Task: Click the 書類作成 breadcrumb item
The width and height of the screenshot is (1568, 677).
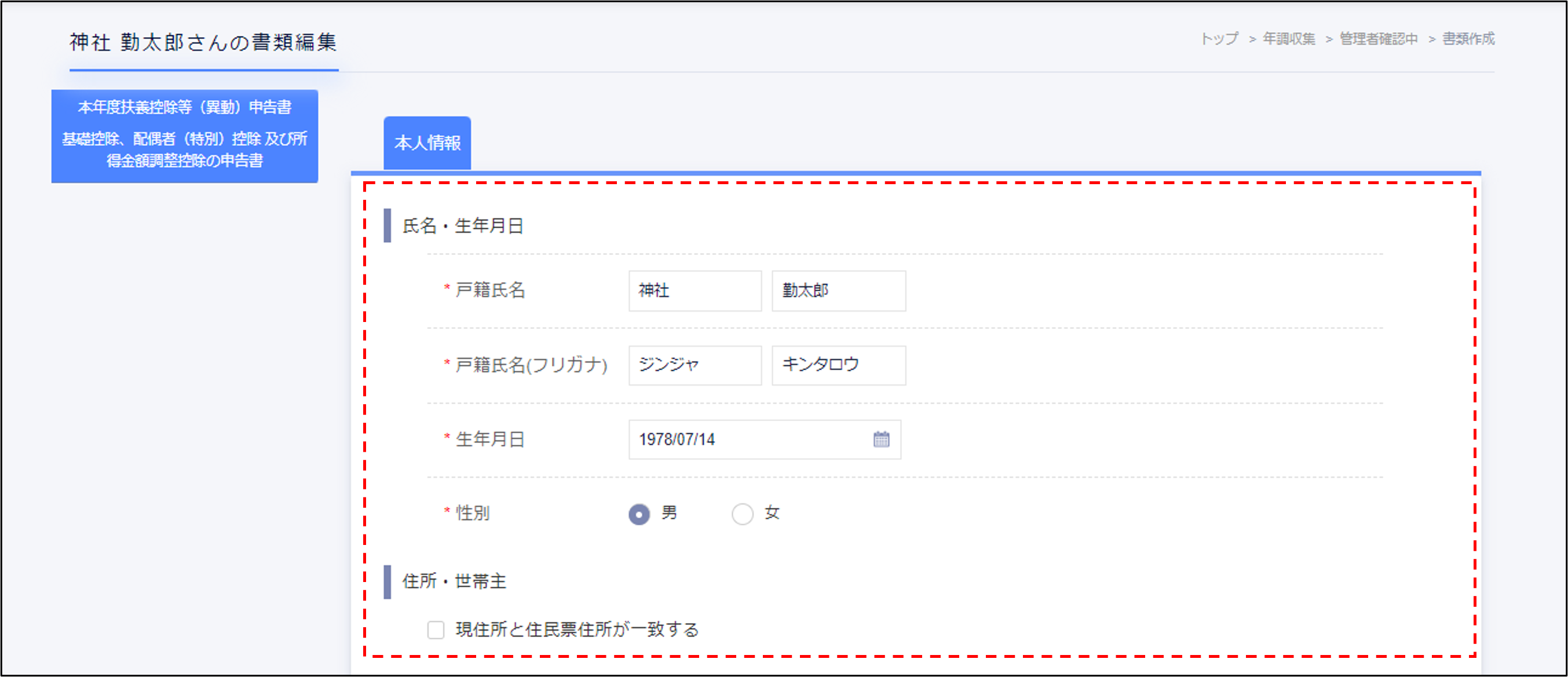Action: 1468,39
